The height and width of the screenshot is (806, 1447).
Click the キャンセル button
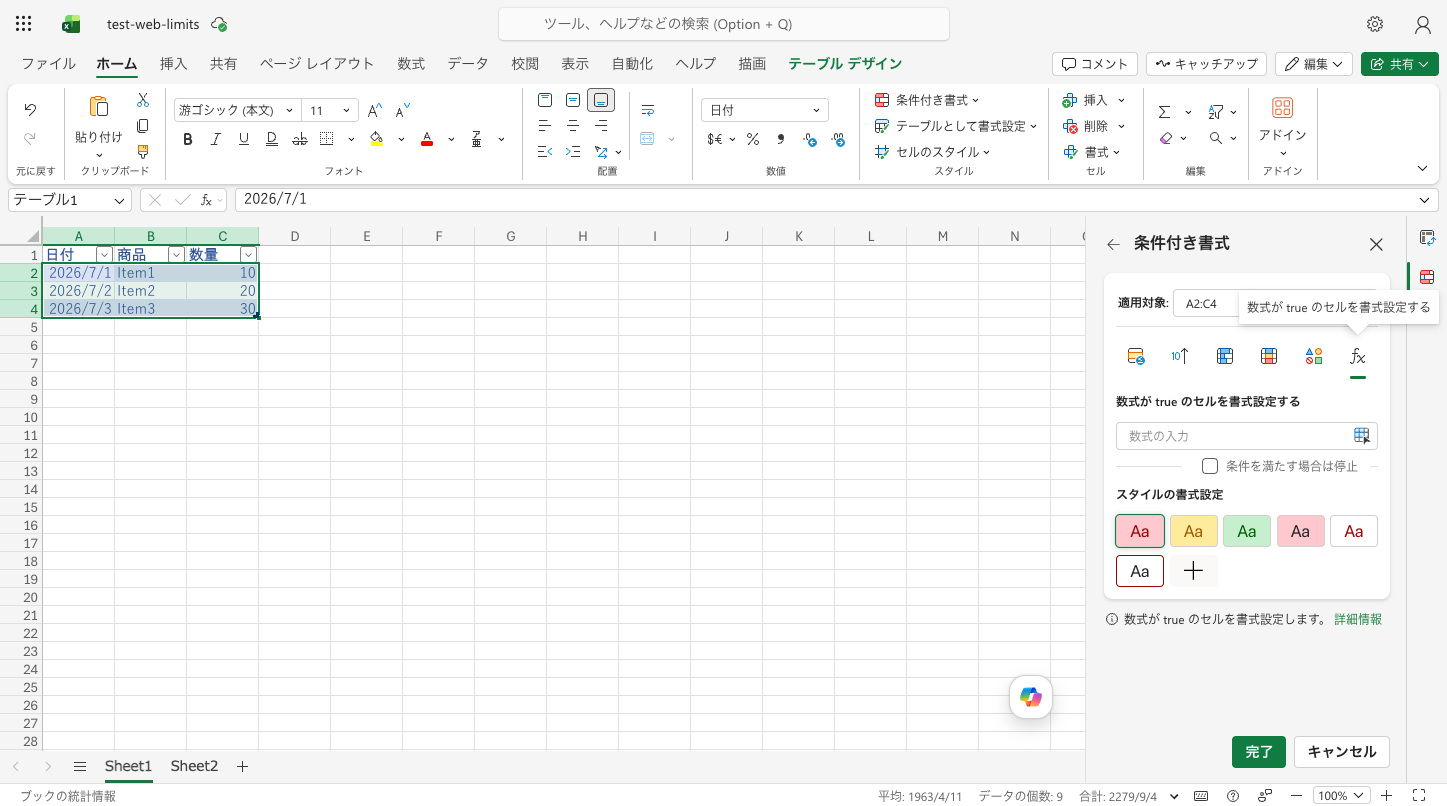point(1342,752)
